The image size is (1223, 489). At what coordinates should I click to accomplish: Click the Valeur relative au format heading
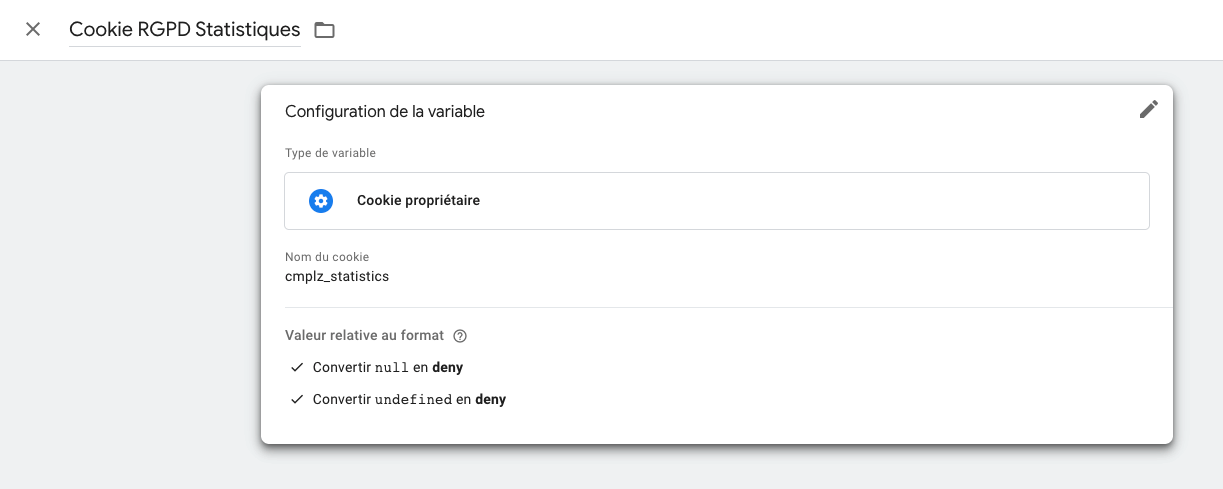(364, 336)
